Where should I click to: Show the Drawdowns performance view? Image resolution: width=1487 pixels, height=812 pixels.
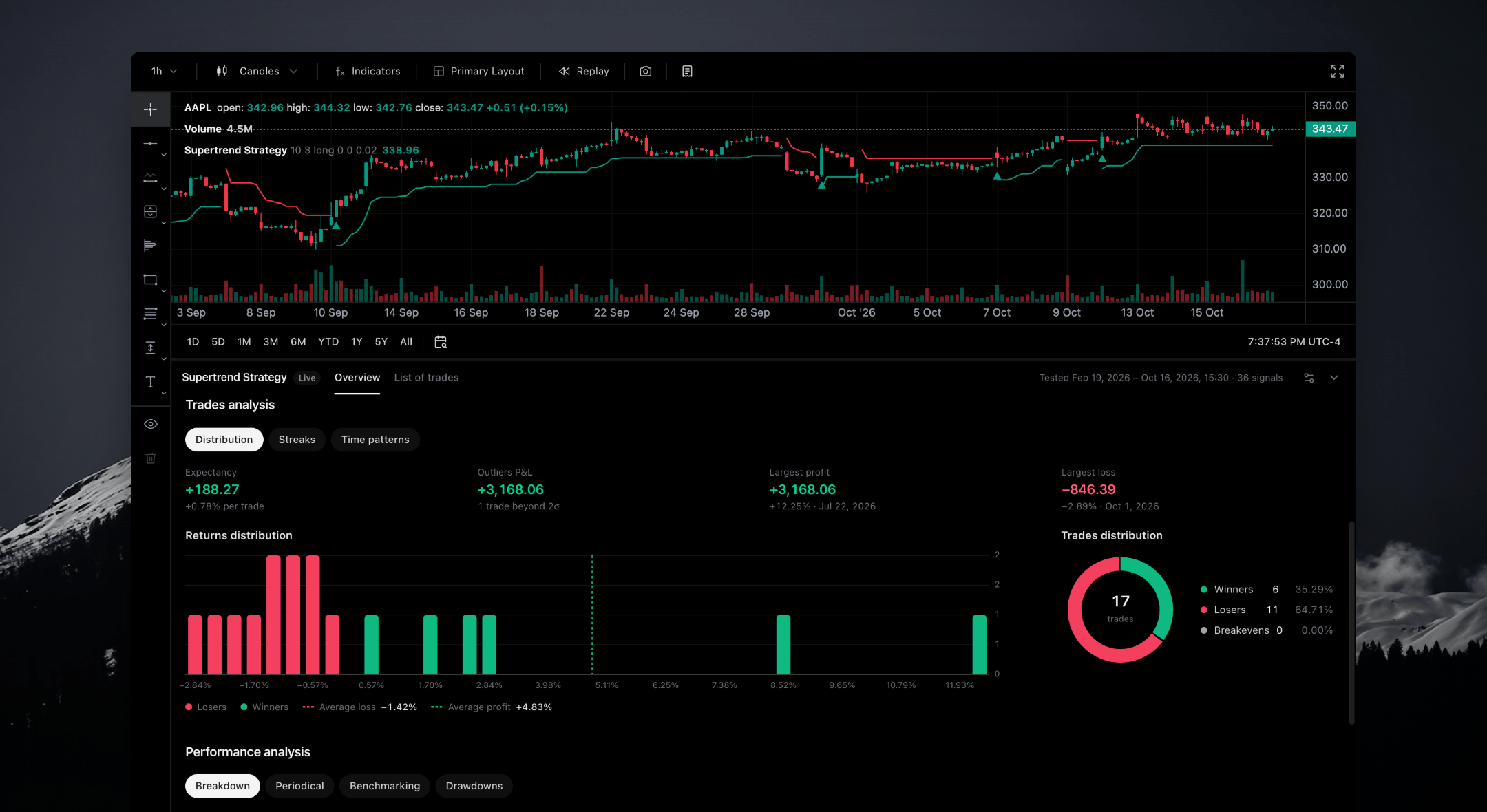[x=474, y=786]
